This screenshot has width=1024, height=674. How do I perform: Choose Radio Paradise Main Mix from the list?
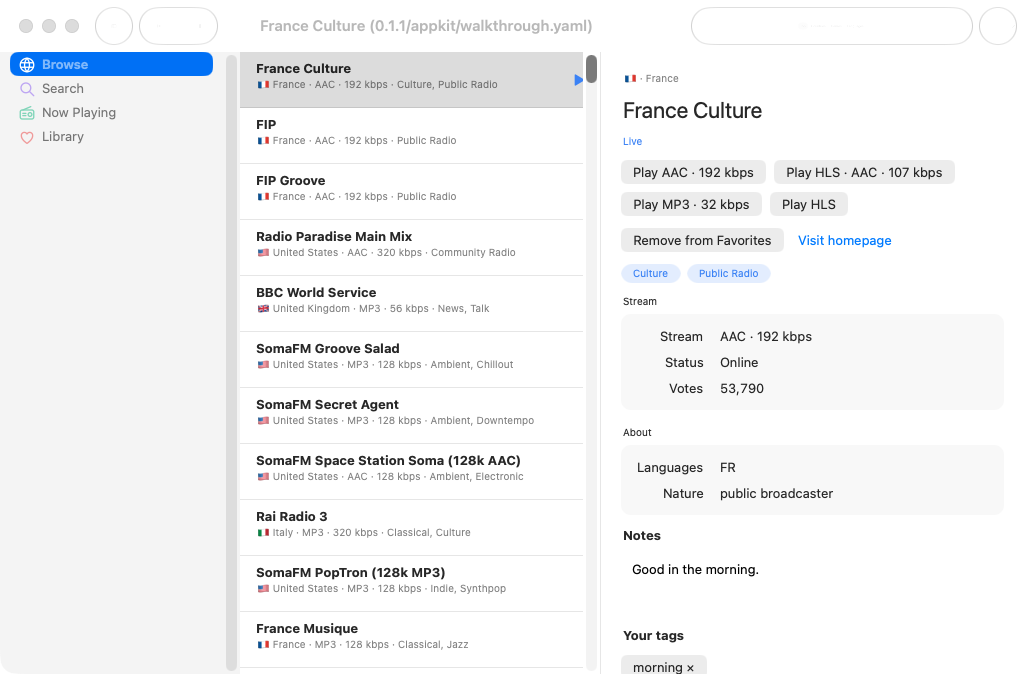(x=411, y=248)
